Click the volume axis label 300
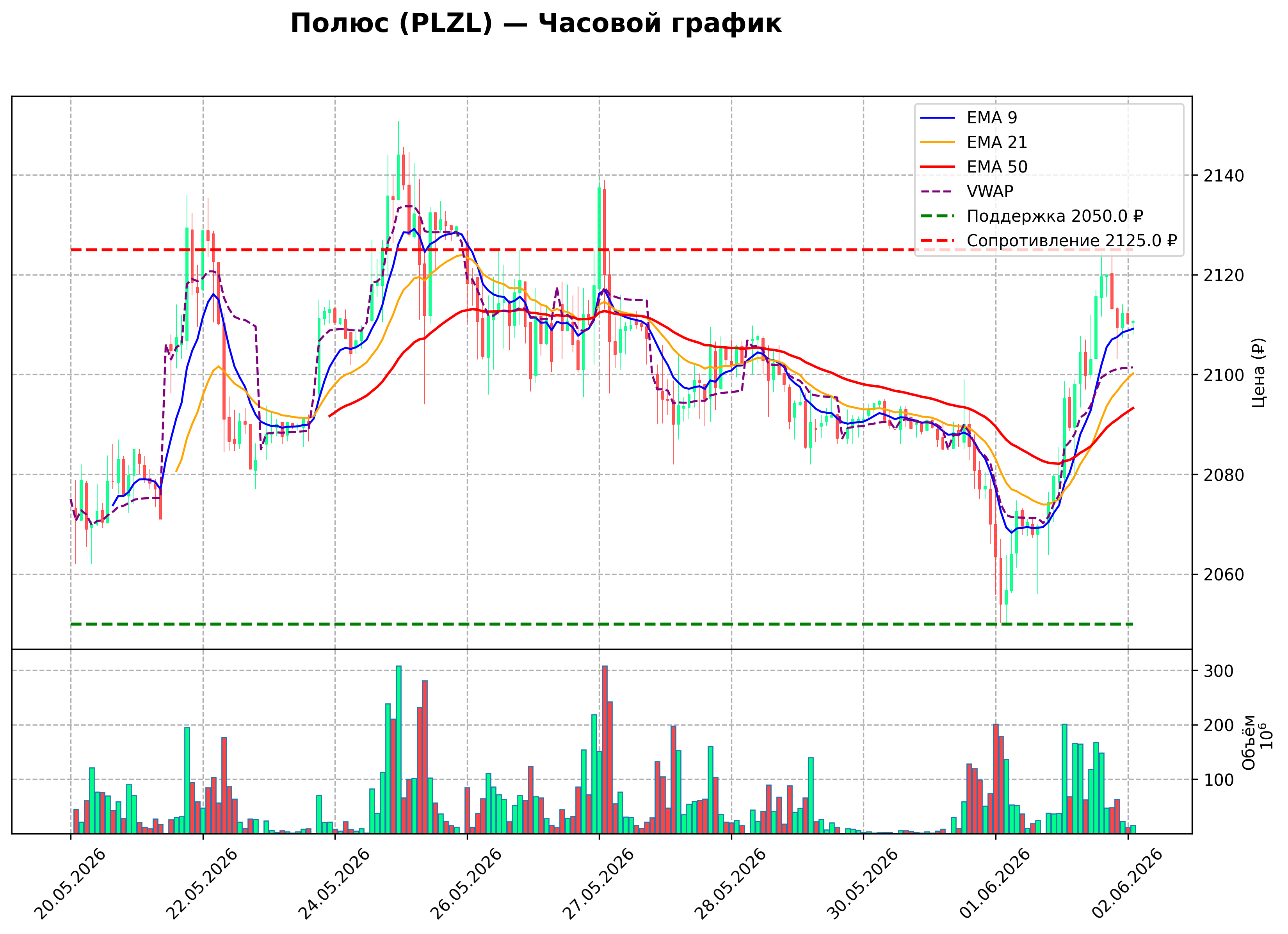1288x934 pixels. coord(1219,671)
